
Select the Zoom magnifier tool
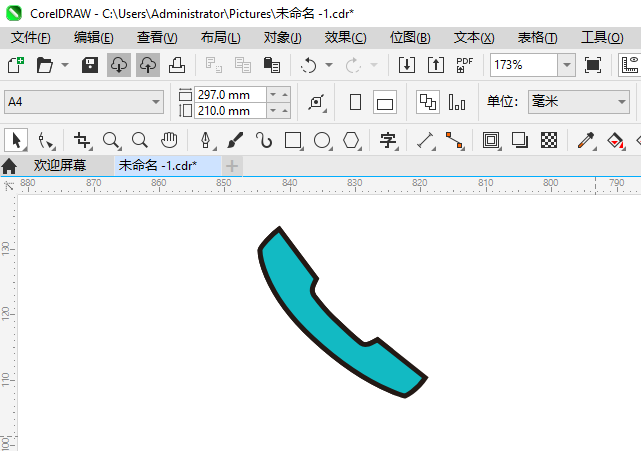[111, 140]
